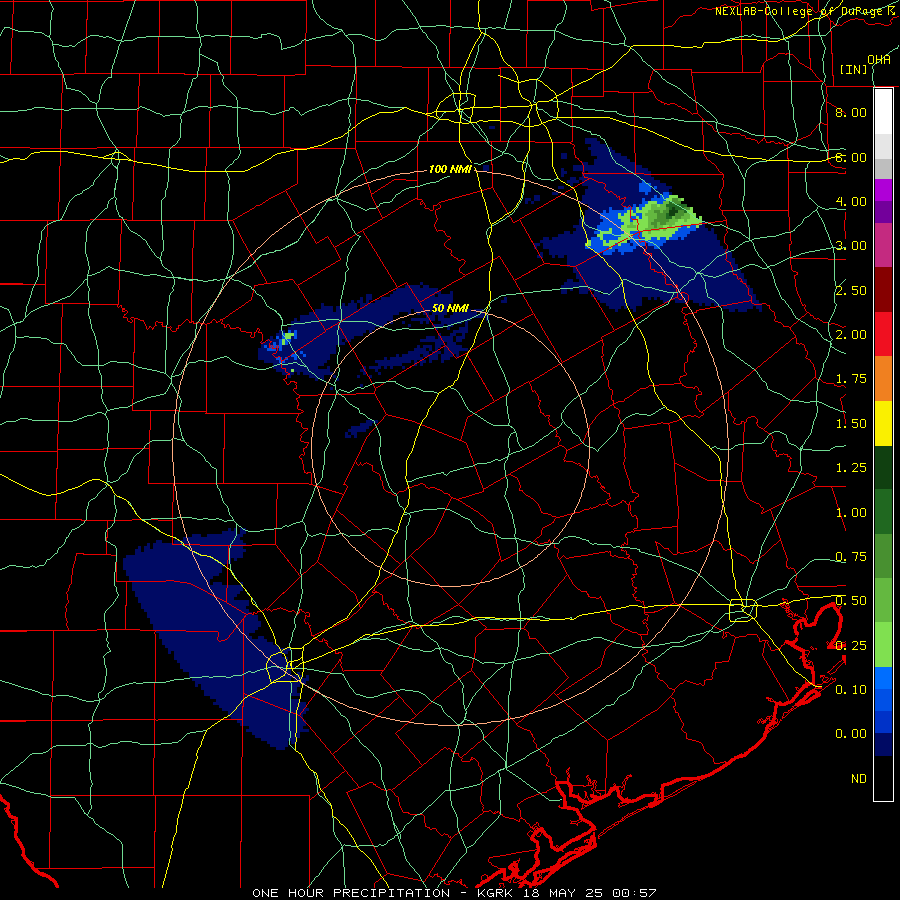
Task: Click the bright red legend swatch
Action: tap(883, 334)
